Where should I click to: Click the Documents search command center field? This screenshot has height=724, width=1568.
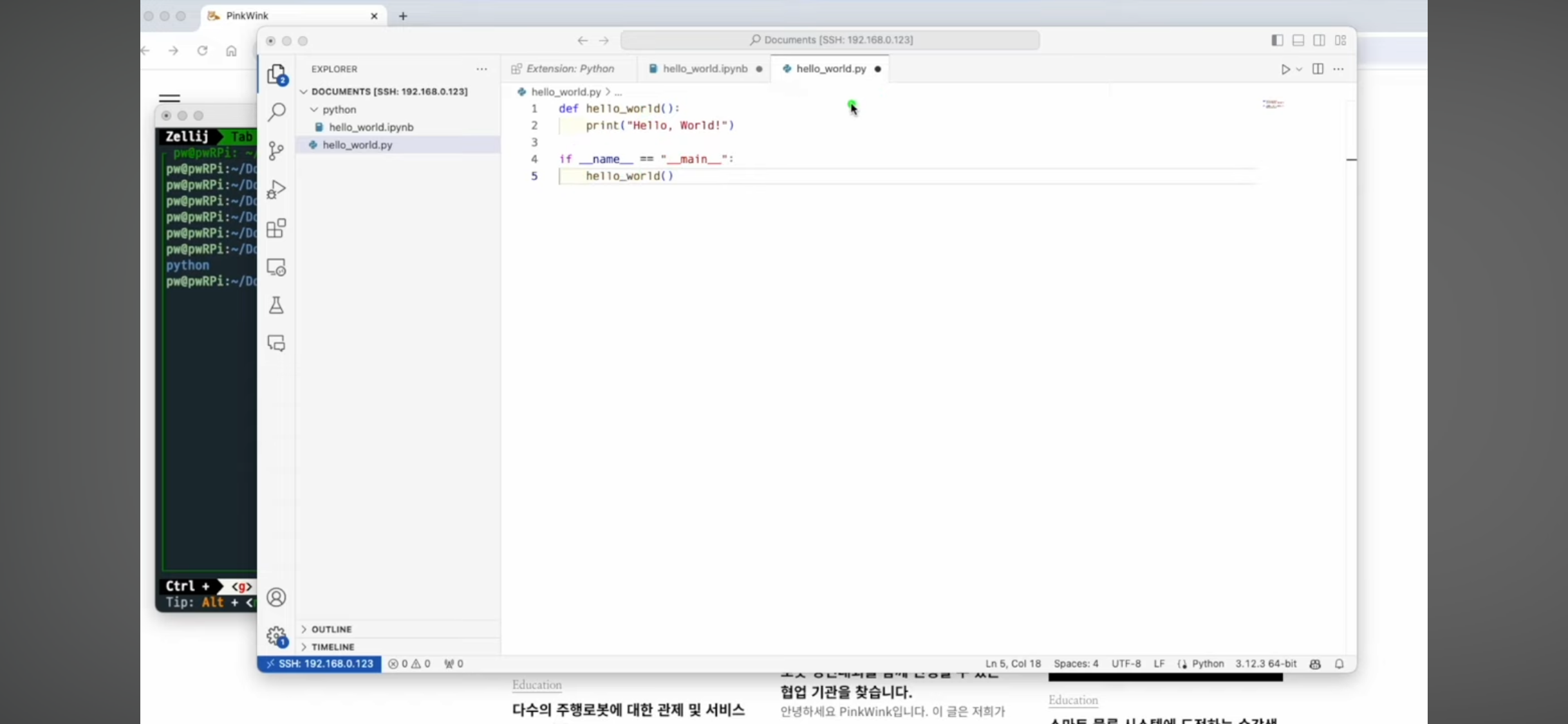pyautogui.click(x=830, y=40)
